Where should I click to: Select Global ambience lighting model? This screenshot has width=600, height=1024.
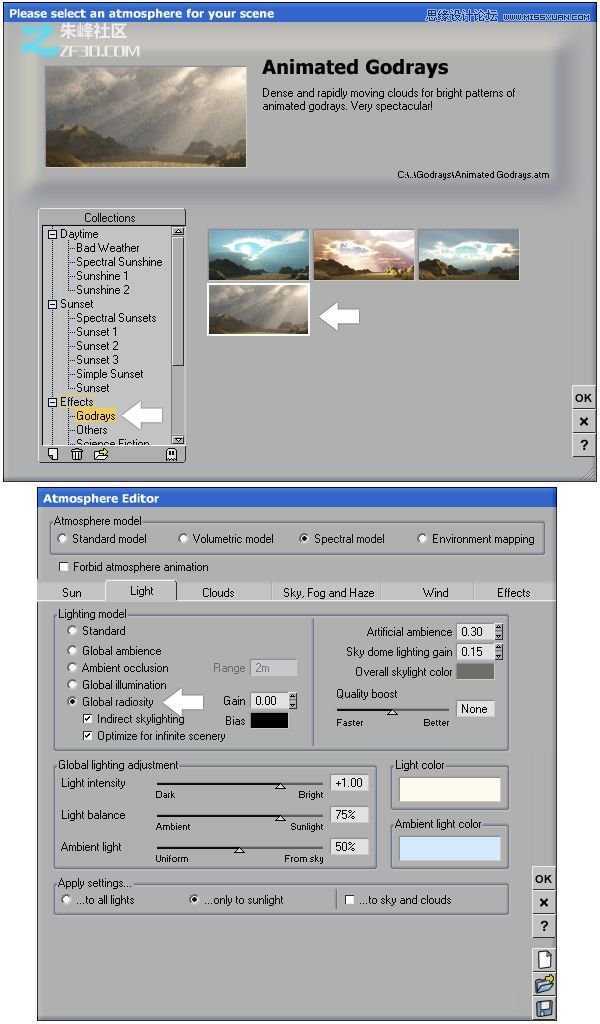72,650
